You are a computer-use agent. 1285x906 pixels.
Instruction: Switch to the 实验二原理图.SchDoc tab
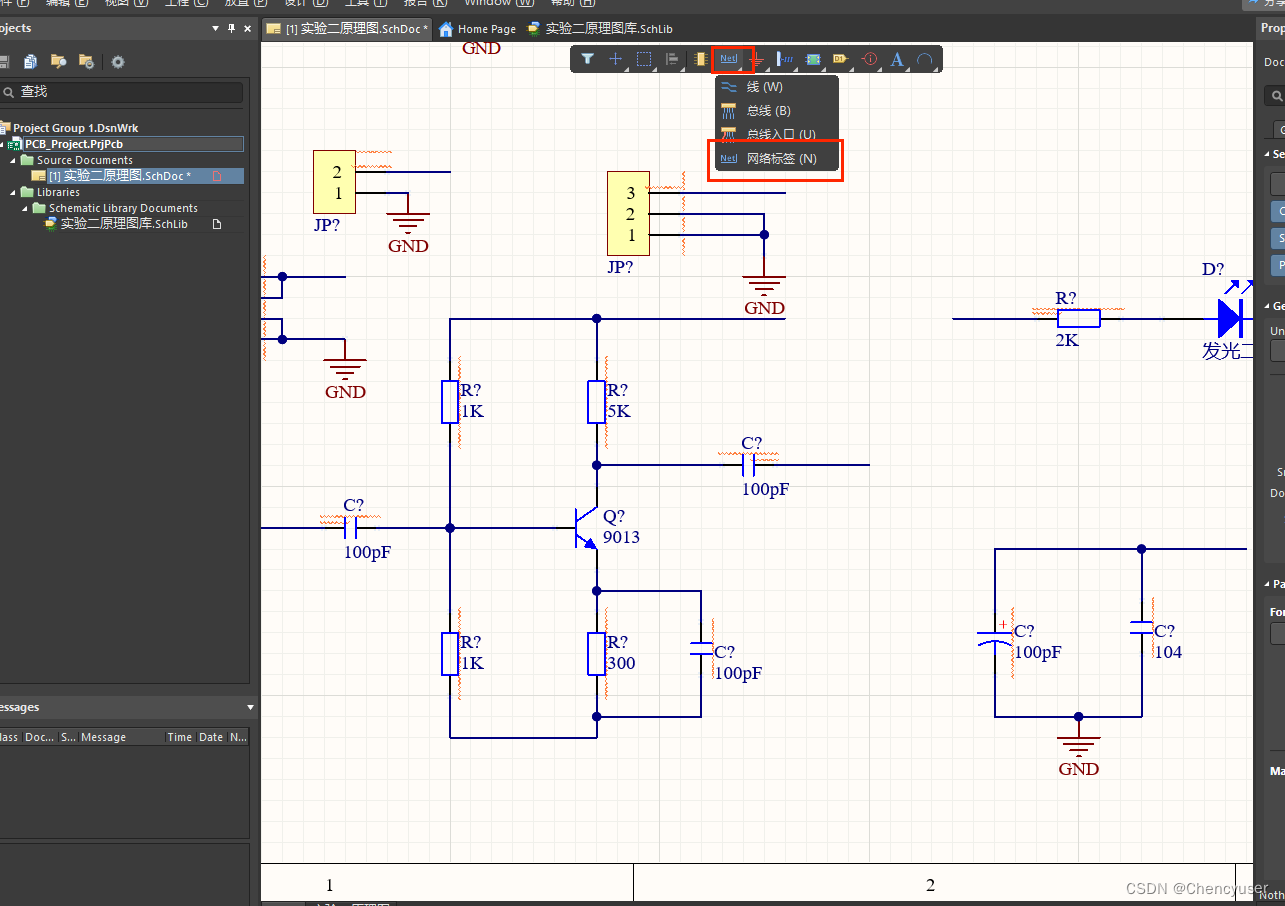(347, 29)
